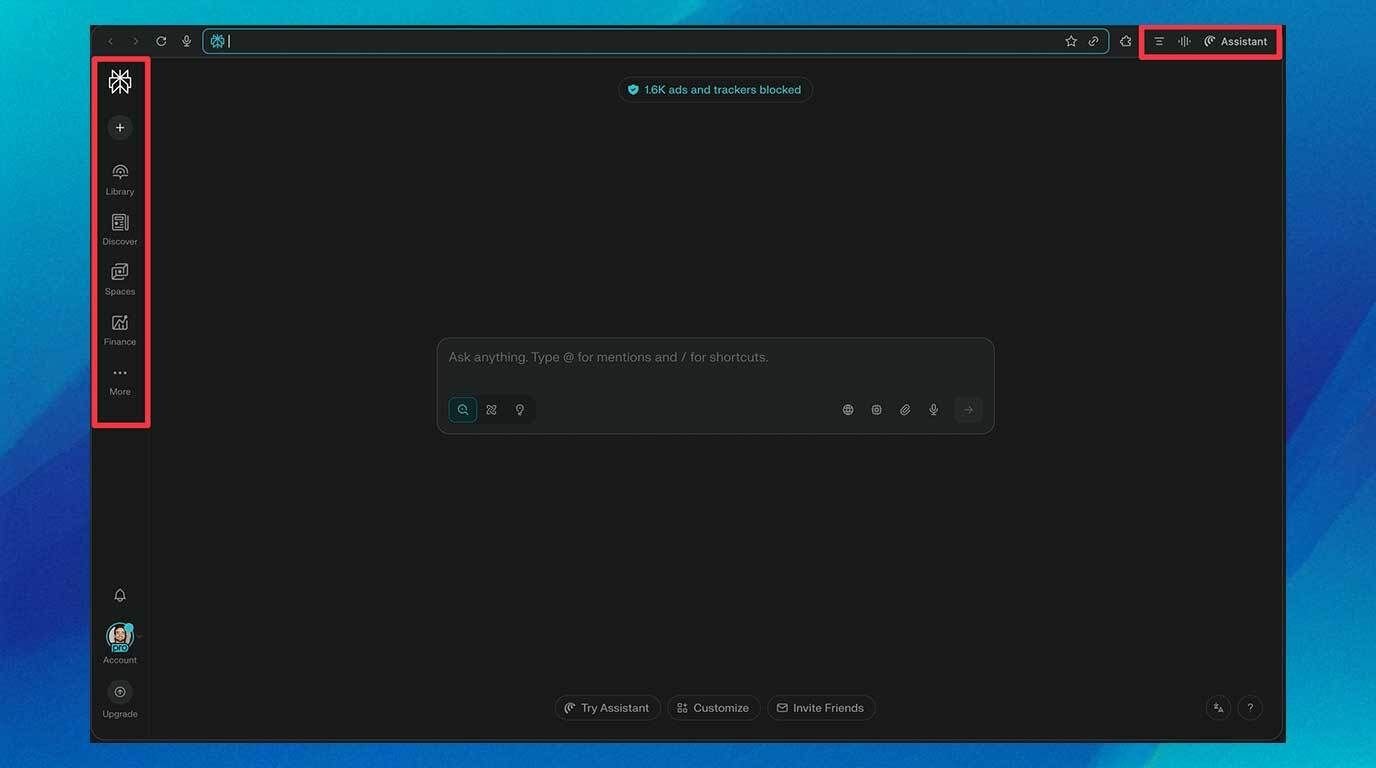Screen dimensions: 1376x768
Task: Open notifications with the bell icon
Action: pyautogui.click(x=119, y=594)
